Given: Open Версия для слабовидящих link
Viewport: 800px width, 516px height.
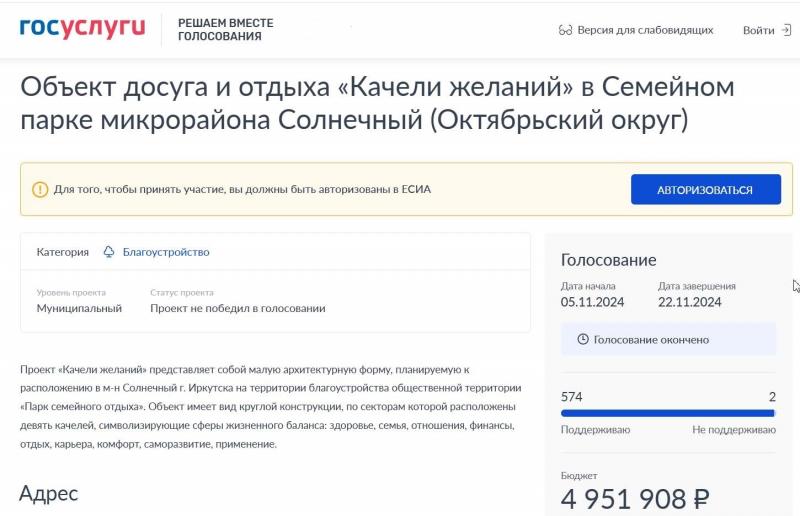Looking at the screenshot, I should (645, 30).
